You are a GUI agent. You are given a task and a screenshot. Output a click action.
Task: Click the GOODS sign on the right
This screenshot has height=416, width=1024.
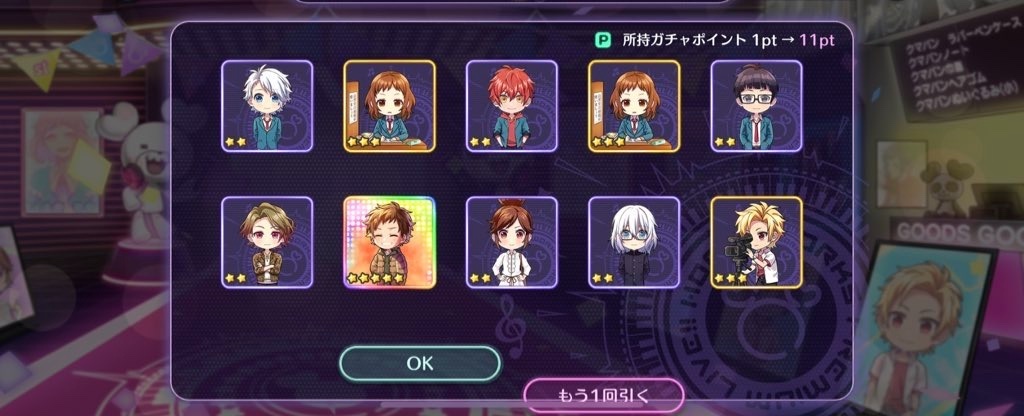tap(957, 233)
